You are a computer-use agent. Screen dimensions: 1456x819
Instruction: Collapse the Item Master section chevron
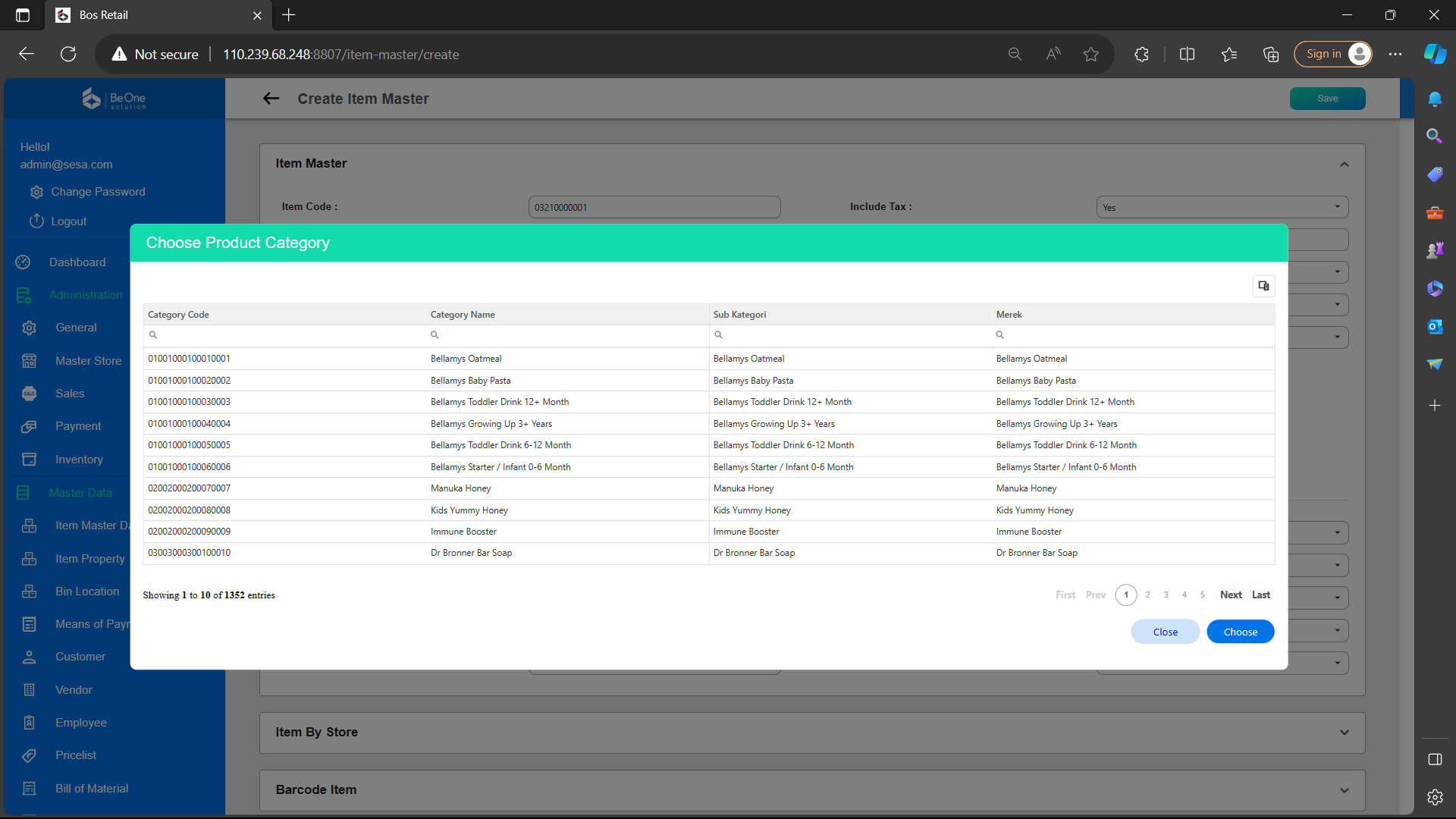1344,164
